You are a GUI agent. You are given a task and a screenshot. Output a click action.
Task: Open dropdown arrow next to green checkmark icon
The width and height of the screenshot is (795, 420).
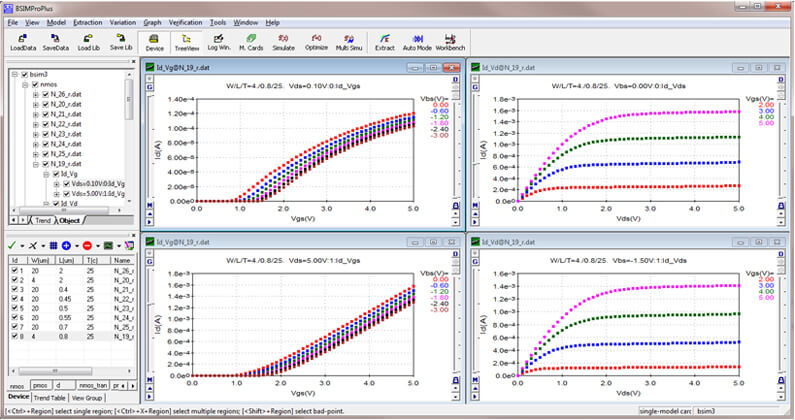(22, 246)
